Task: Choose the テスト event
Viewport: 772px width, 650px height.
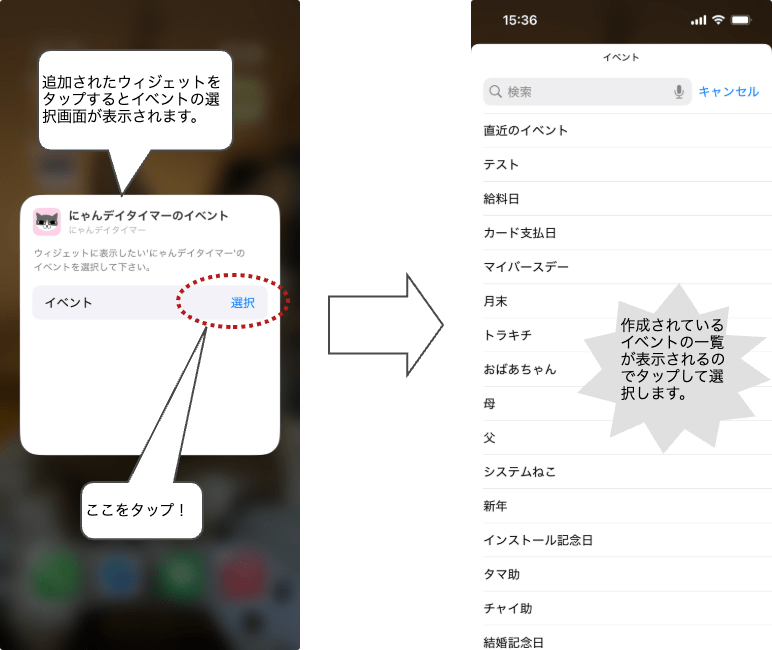Action: coord(501,164)
